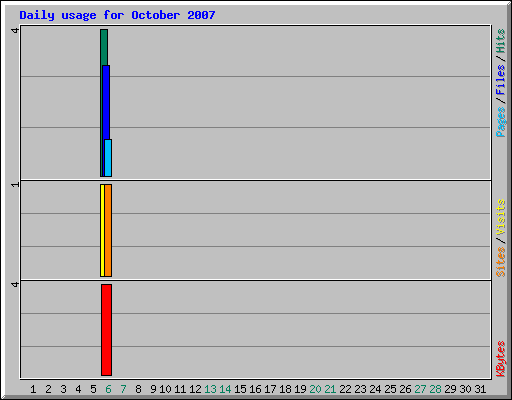Click the orange Sites bar
The width and height of the screenshot is (512, 400).
point(108,230)
